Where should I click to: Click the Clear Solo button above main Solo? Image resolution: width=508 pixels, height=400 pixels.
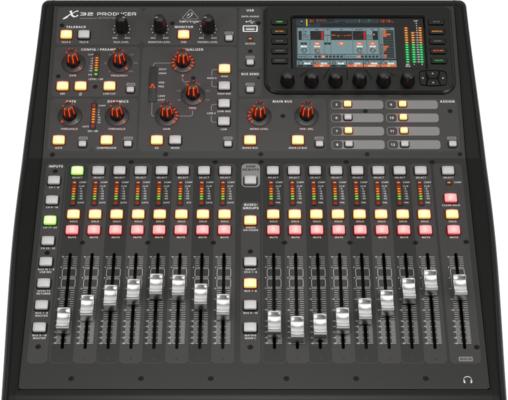coord(451,198)
